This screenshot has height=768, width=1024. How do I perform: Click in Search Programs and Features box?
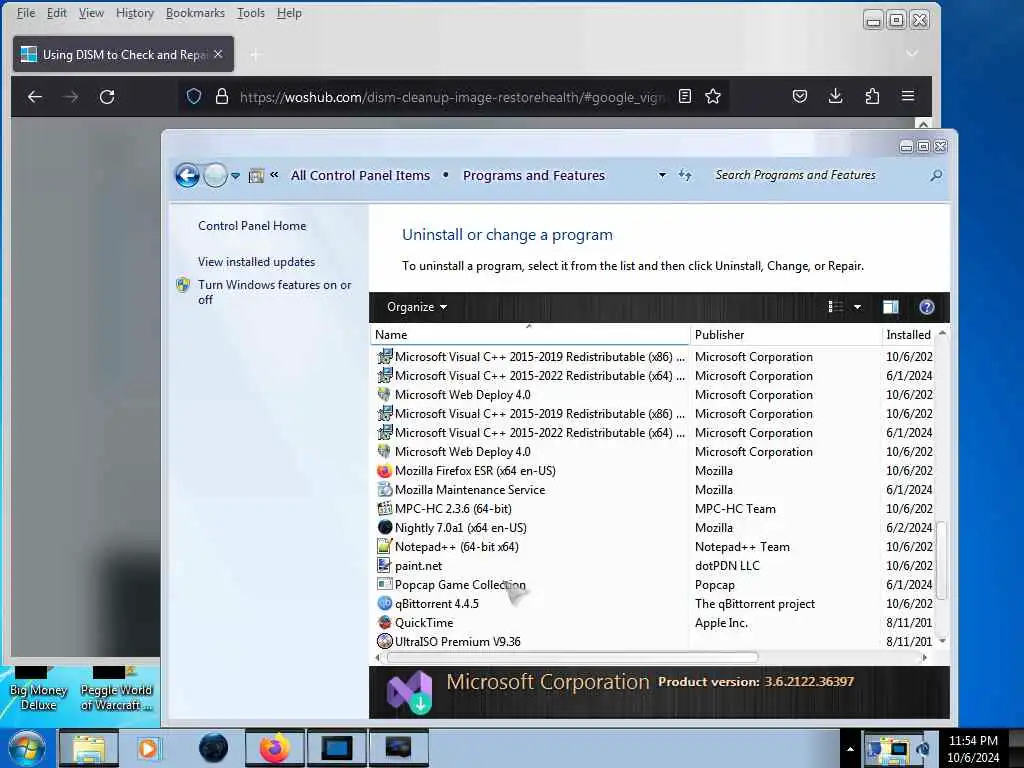click(818, 175)
